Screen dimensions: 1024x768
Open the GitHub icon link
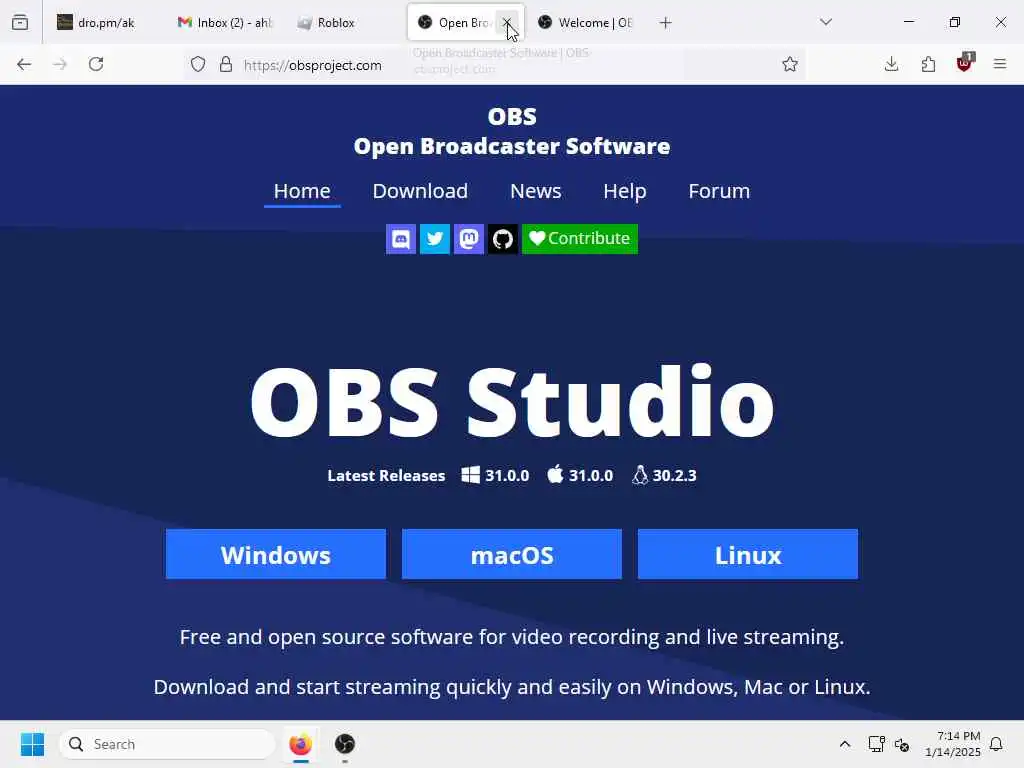[x=503, y=239]
